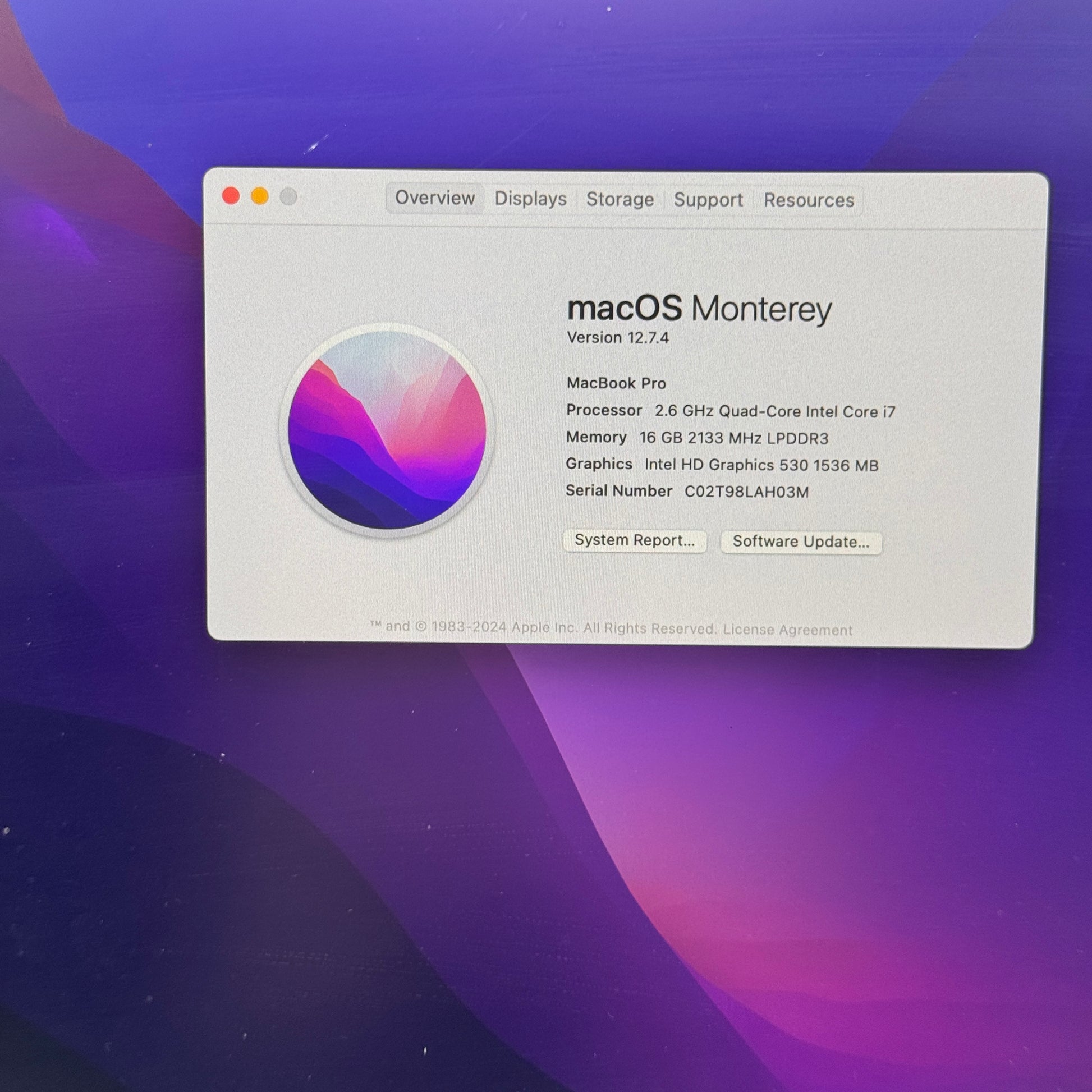This screenshot has height=1092, width=1092.
Task: Close the About This Mac window
Action: pos(231,196)
